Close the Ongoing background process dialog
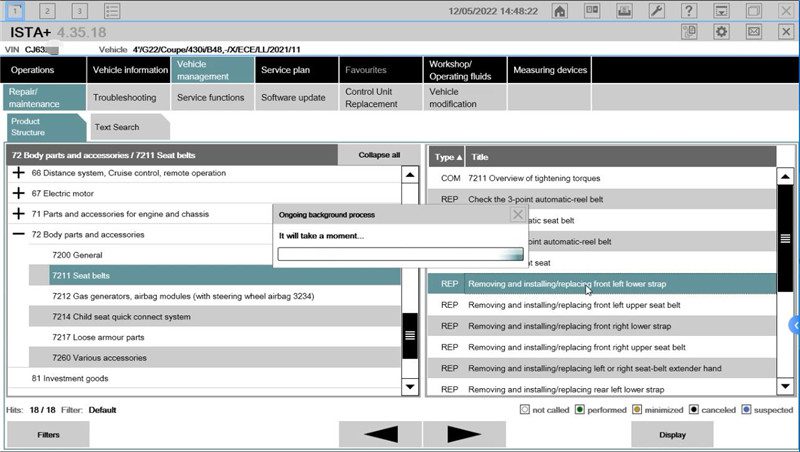800x452 pixels. 518,214
